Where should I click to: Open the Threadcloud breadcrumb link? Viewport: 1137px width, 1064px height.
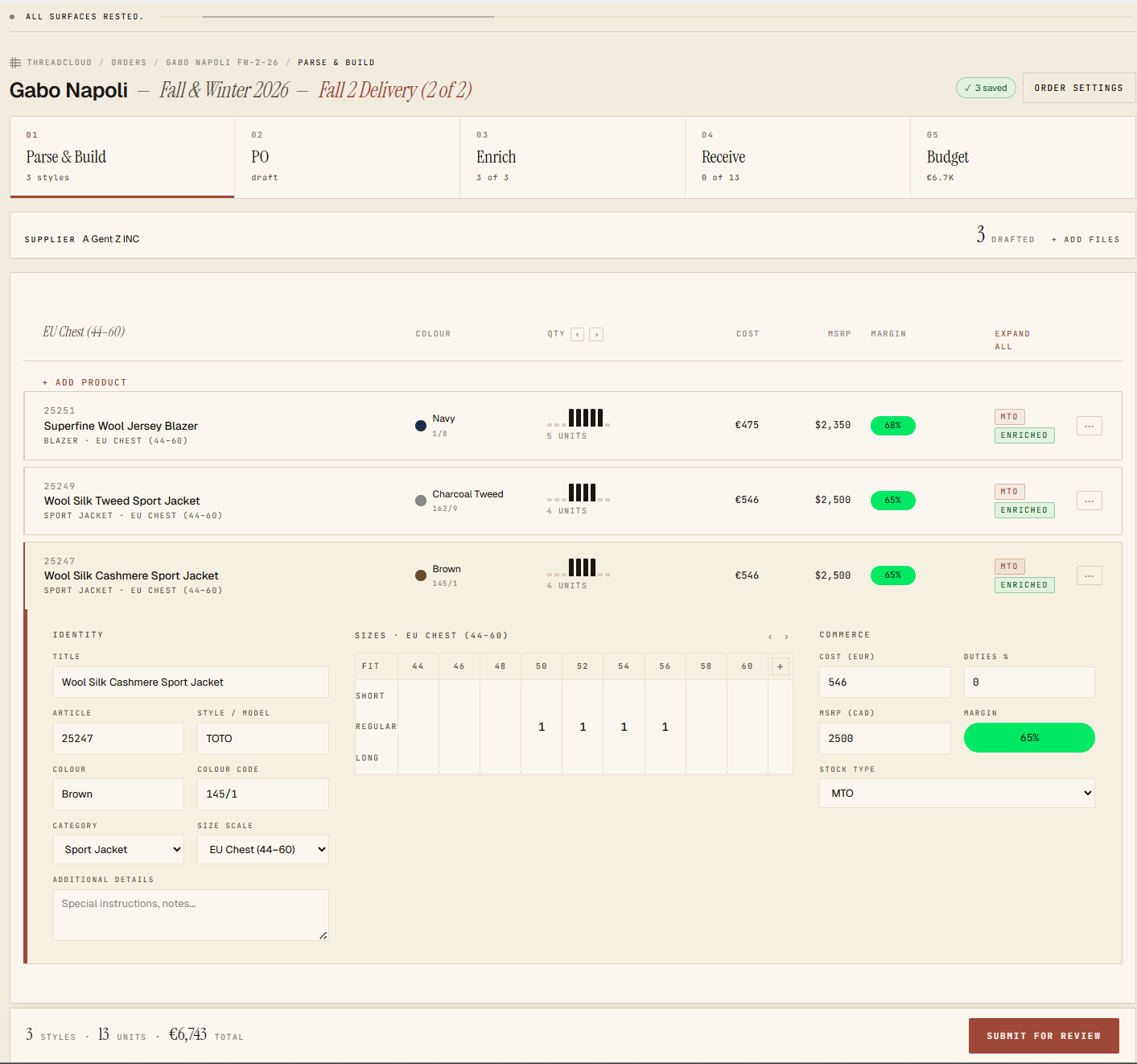[60, 63]
